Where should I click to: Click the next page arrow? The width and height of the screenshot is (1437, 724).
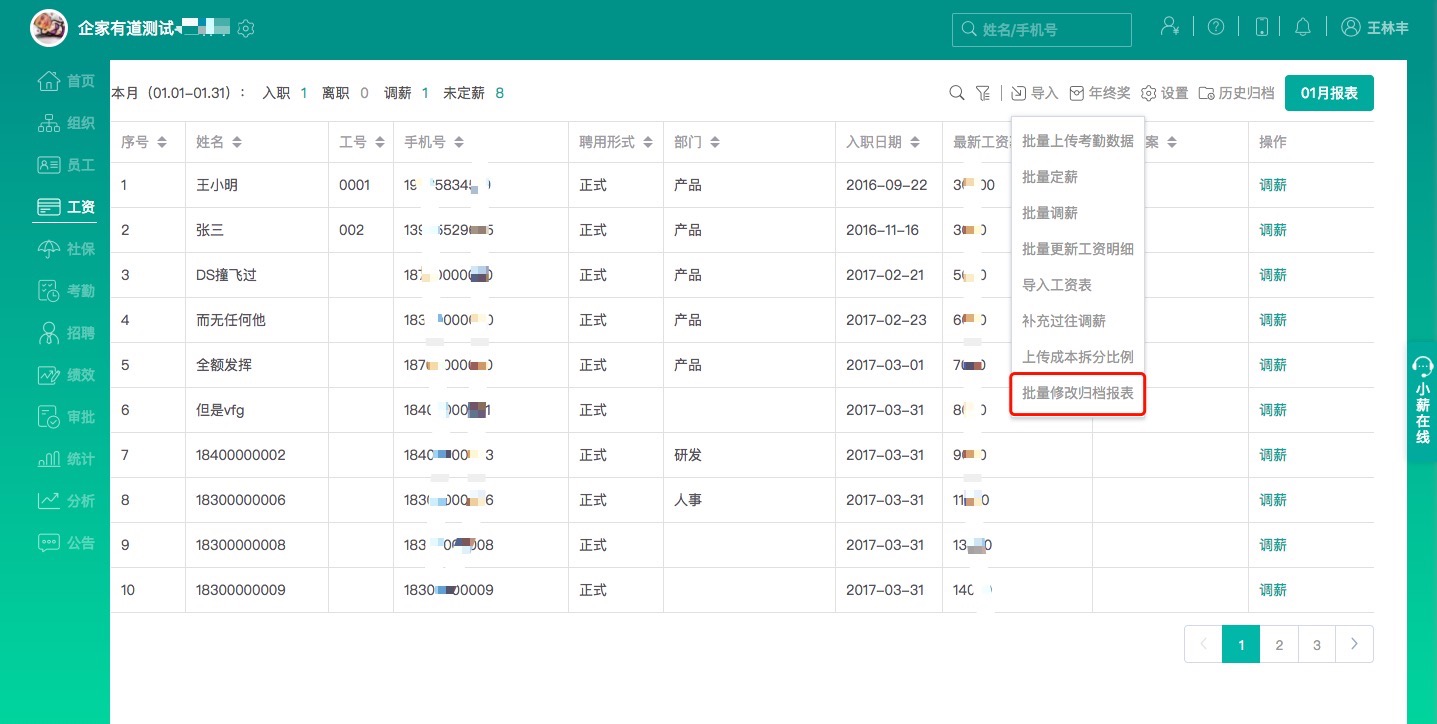pos(1354,645)
